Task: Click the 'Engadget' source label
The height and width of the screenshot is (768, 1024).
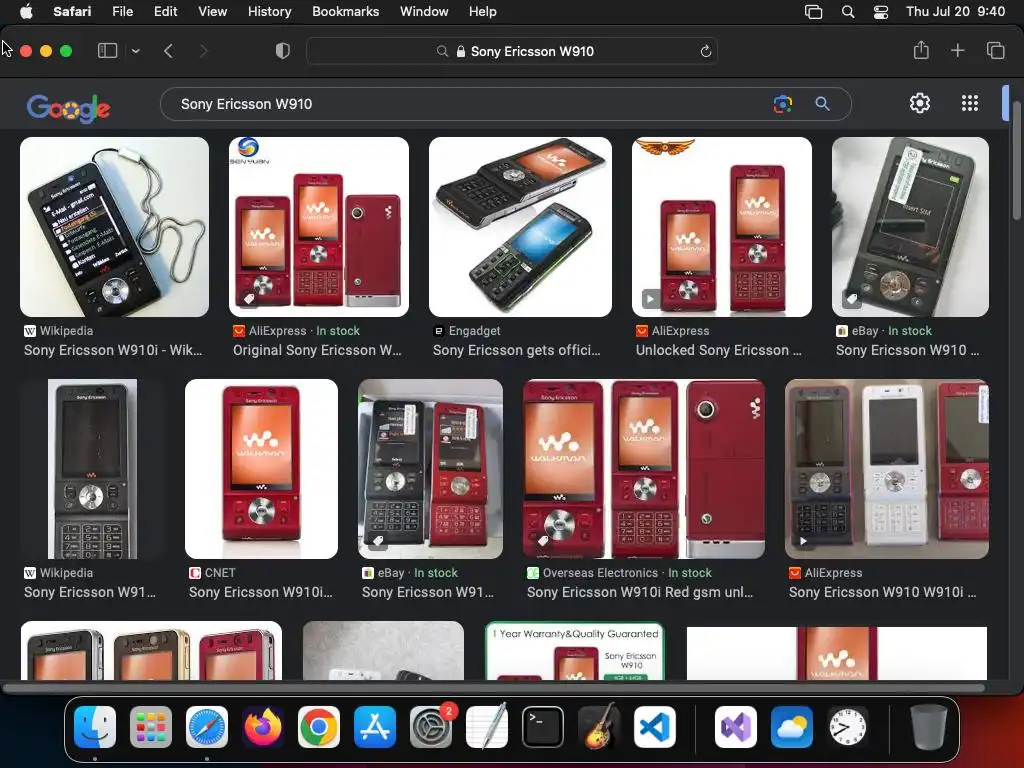Action: pyautogui.click(x=475, y=331)
